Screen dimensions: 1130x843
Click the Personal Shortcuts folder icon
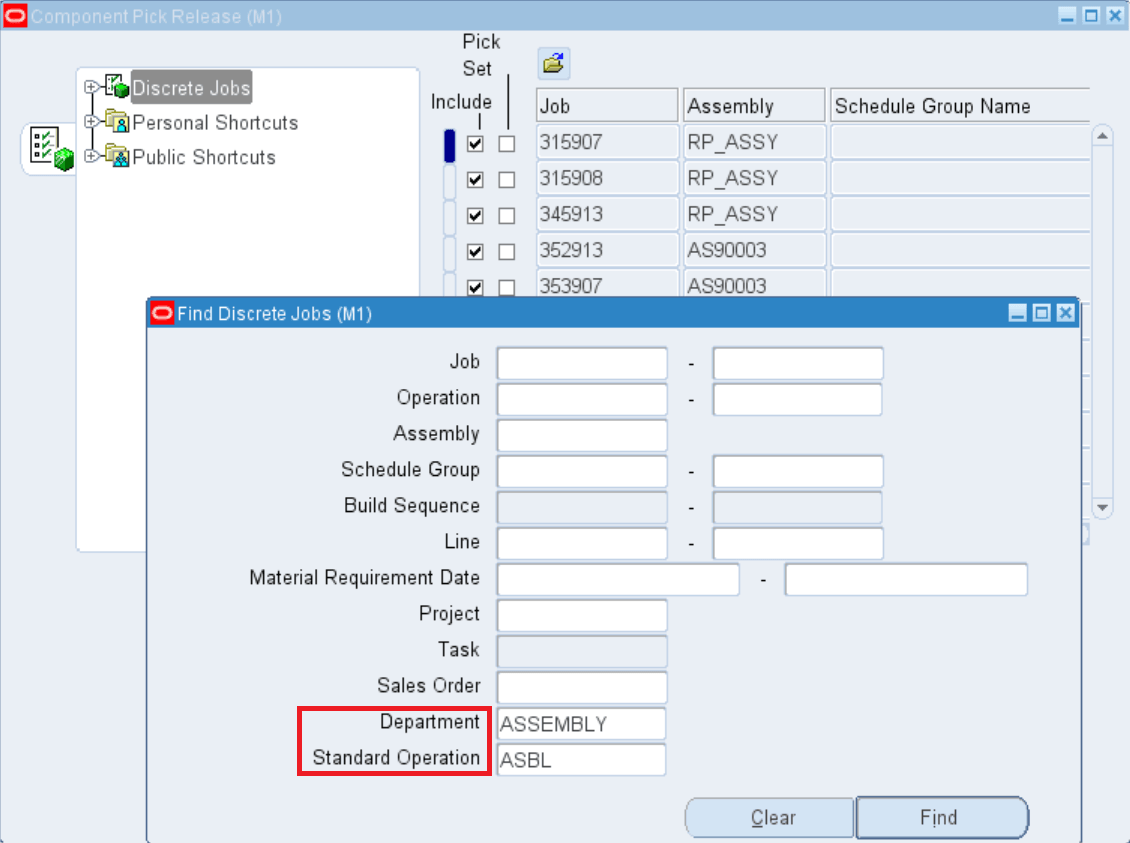tap(117, 121)
